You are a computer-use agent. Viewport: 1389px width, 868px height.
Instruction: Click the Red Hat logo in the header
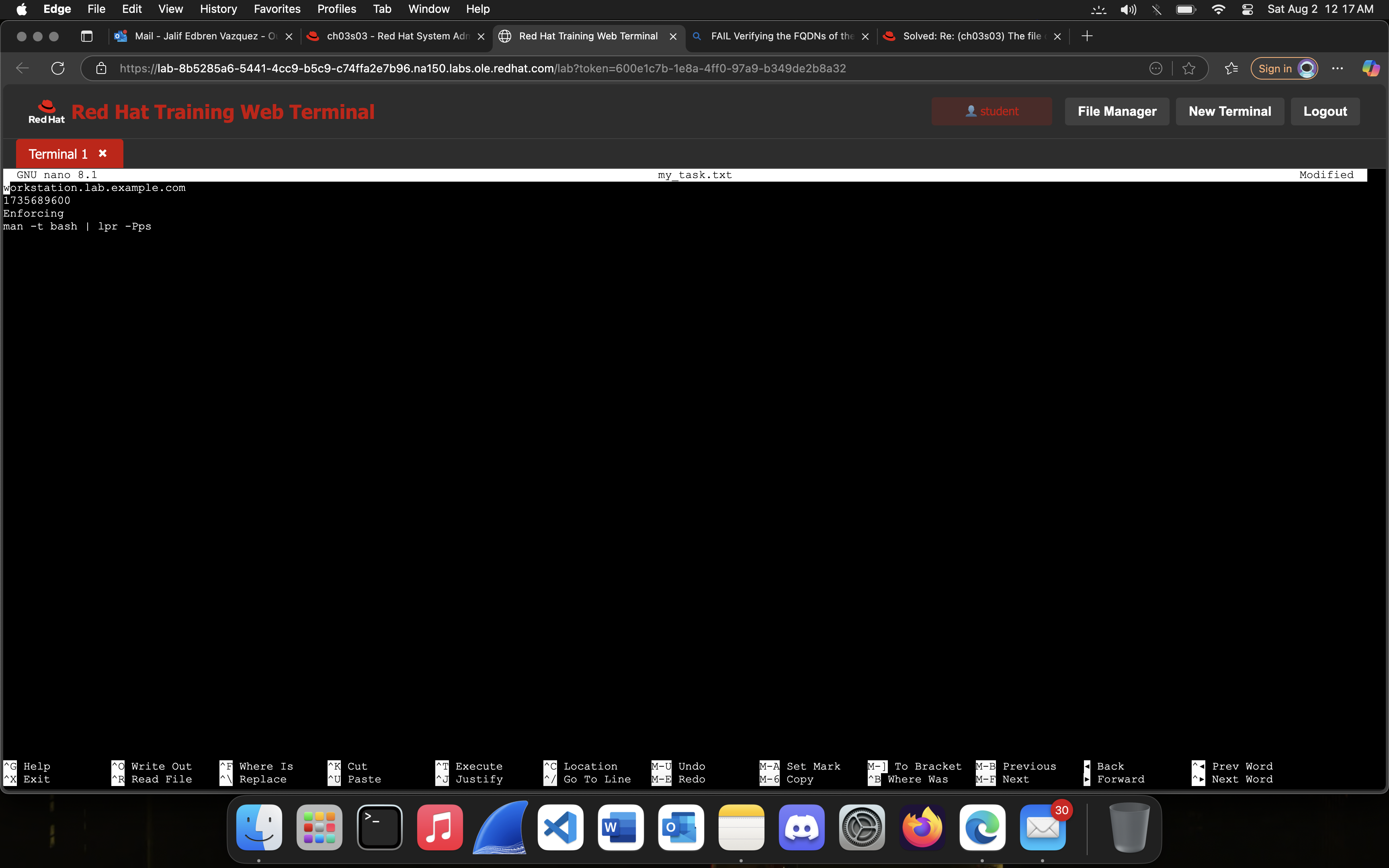(47, 111)
